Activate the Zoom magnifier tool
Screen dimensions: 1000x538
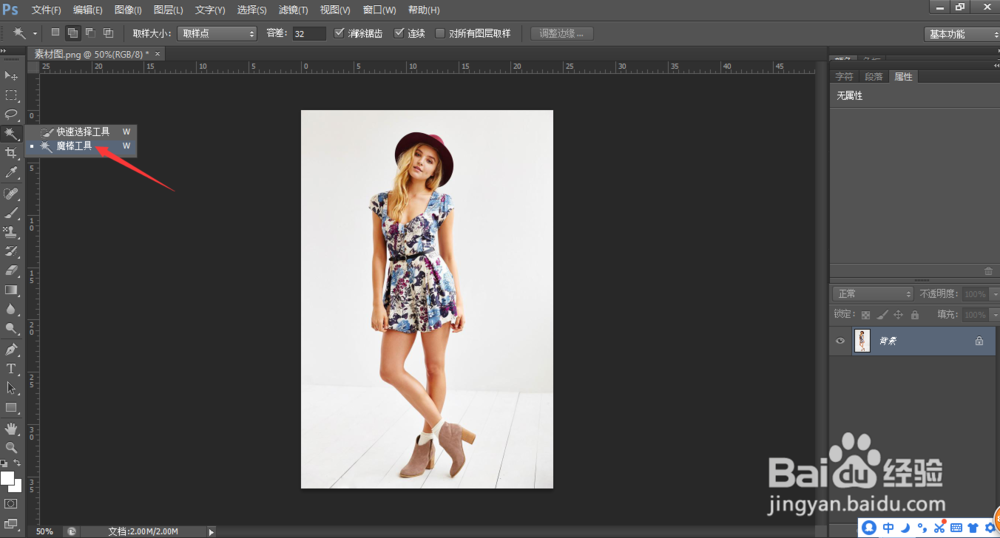click(x=11, y=447)
